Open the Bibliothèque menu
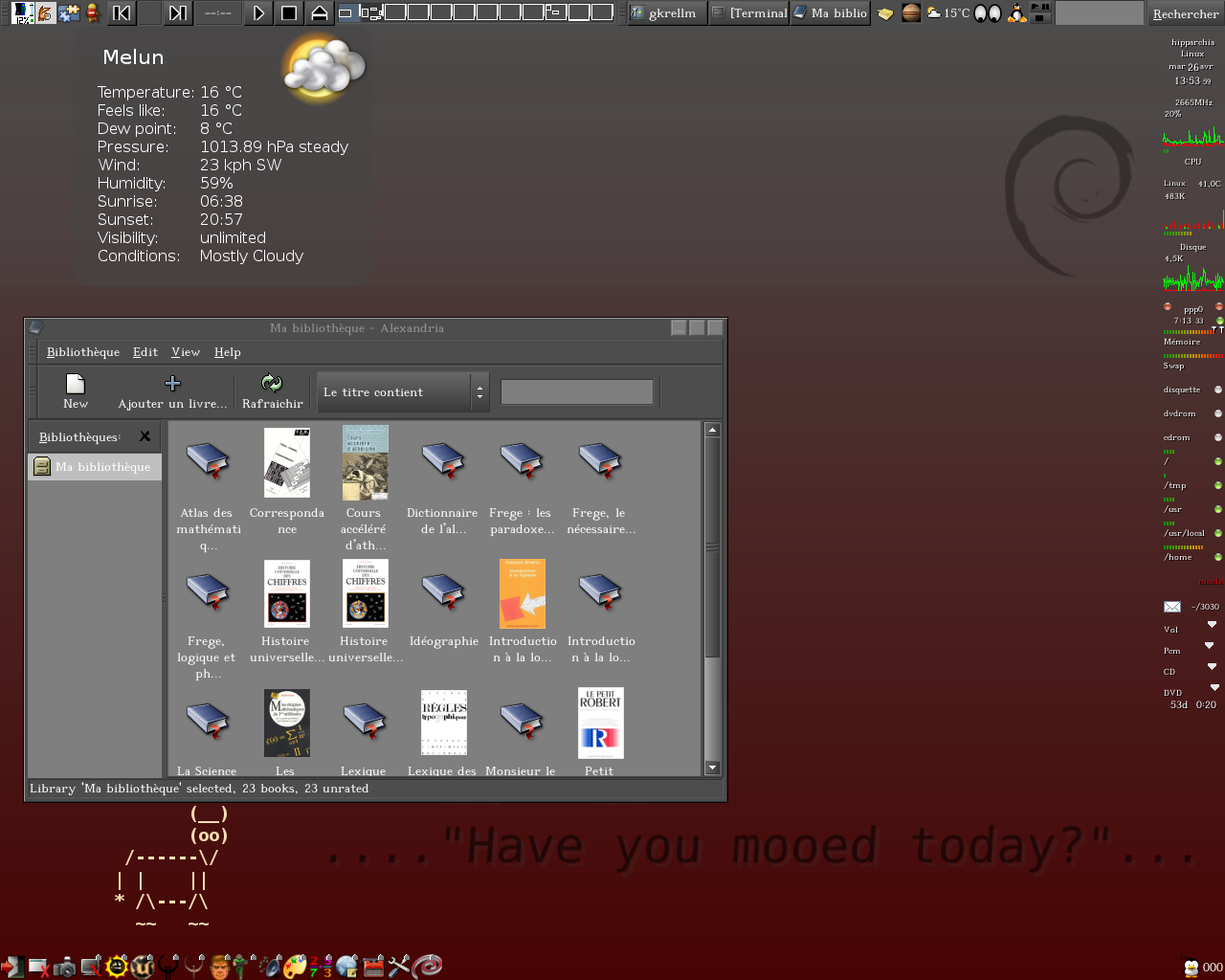This screenshot has width=1225, height=980. [x=83, y=352]
